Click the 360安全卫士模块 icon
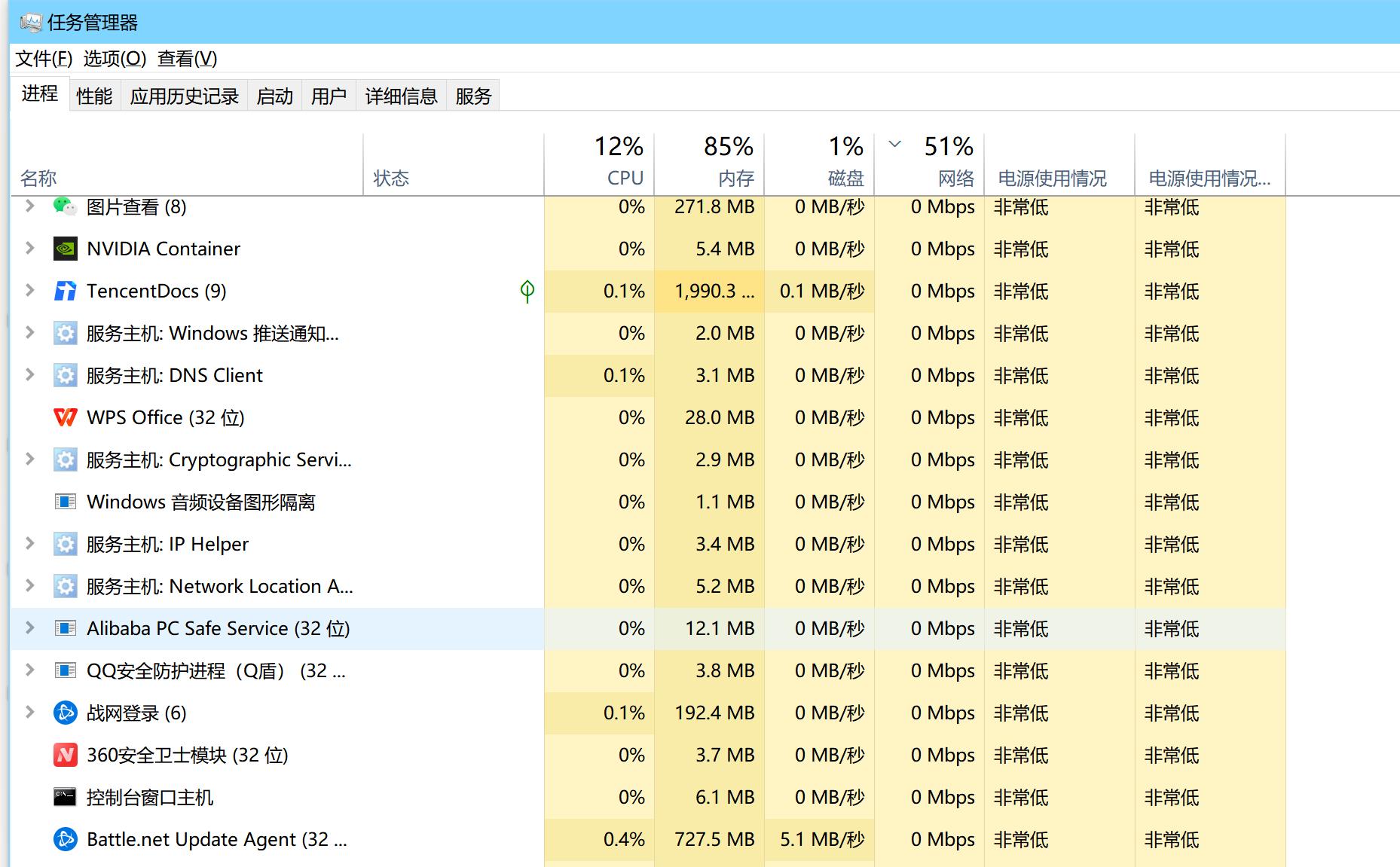 point(65,755)
